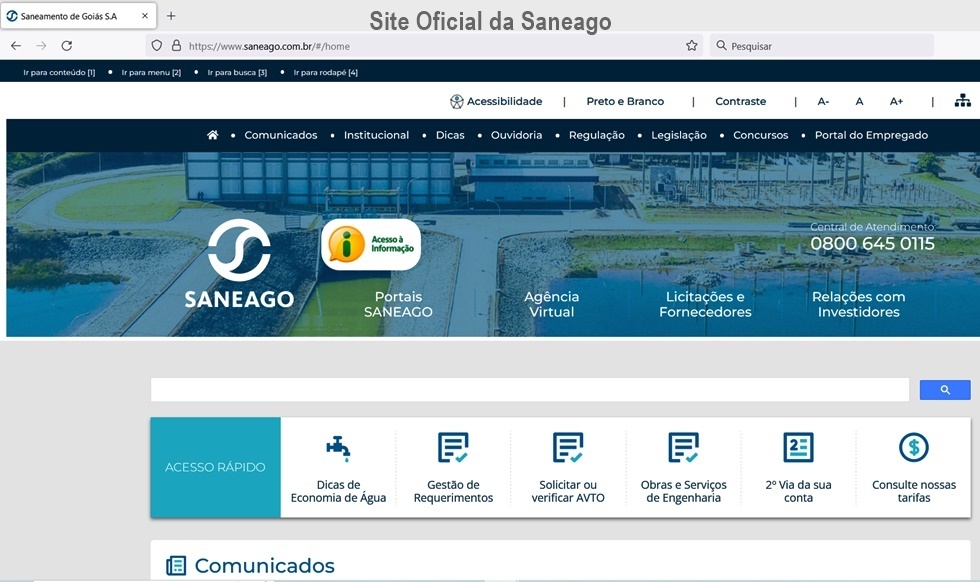The width and height of the screenshot is (980, 582).
Task: Click Ir para menu [2] link
Action: (x=151, y=73)
